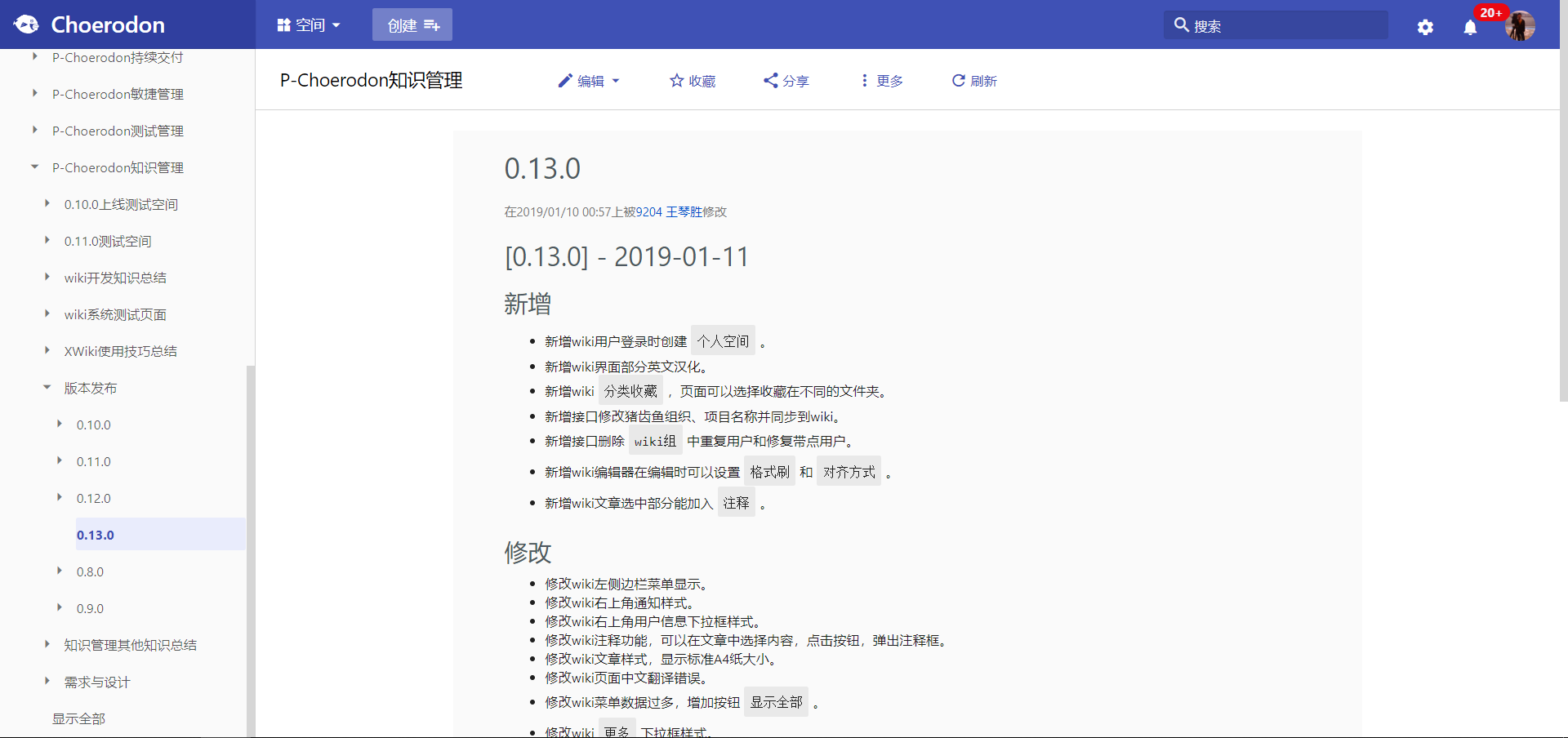This screenshot has width=1568, height=738.
Task: Open 0.11.0测试空间 tree item
Action: [x=108, y=241]
